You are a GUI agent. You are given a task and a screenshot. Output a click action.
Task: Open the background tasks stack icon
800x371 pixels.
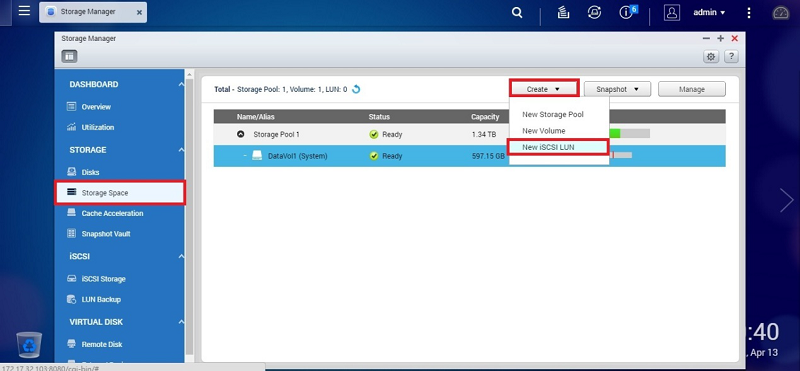tap(563, 13)
